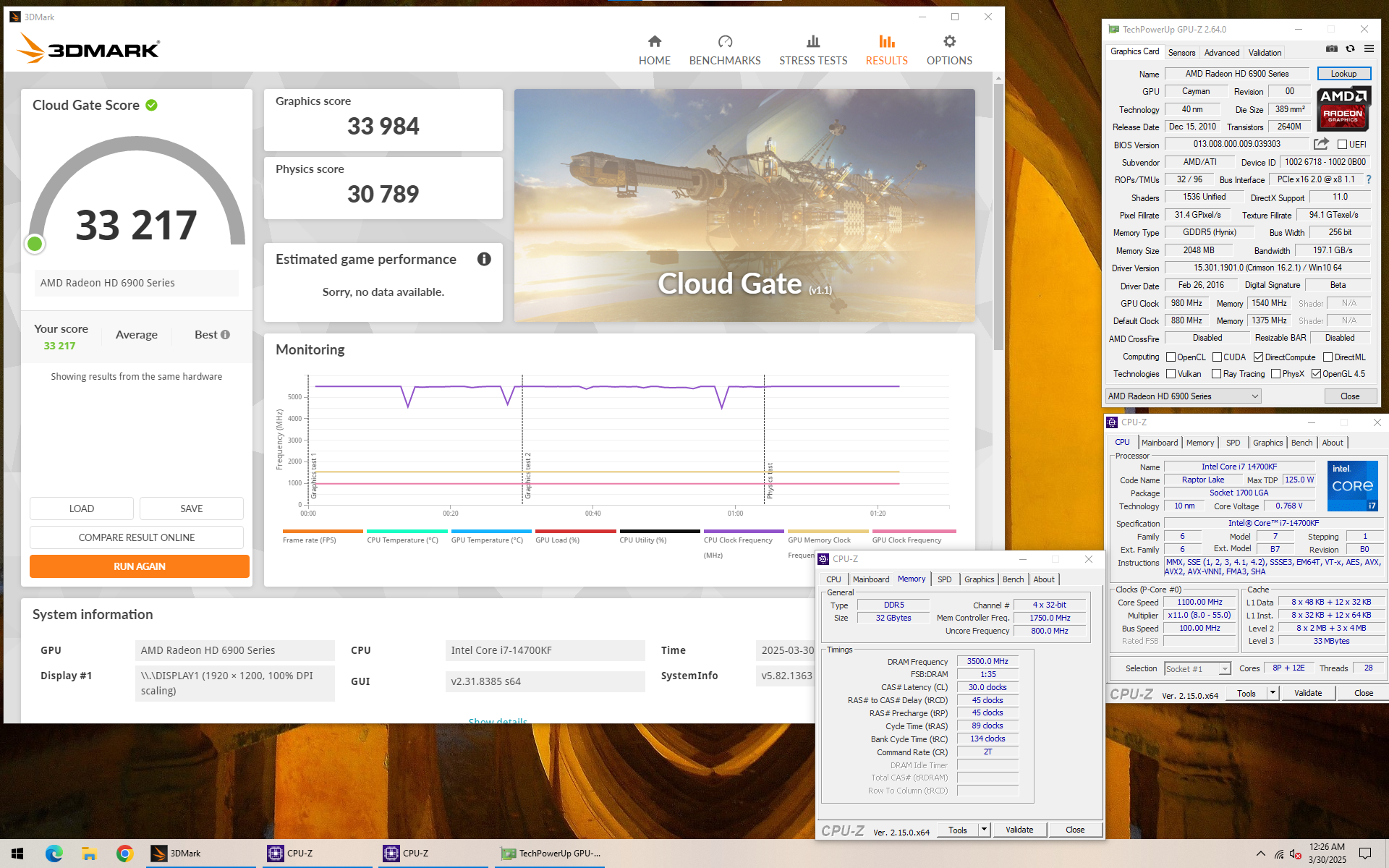The height and width of the screenshot is (868, 1389).
Task: Click the BIOS export share icon in GPU-Z
Action: point(1321,144)
